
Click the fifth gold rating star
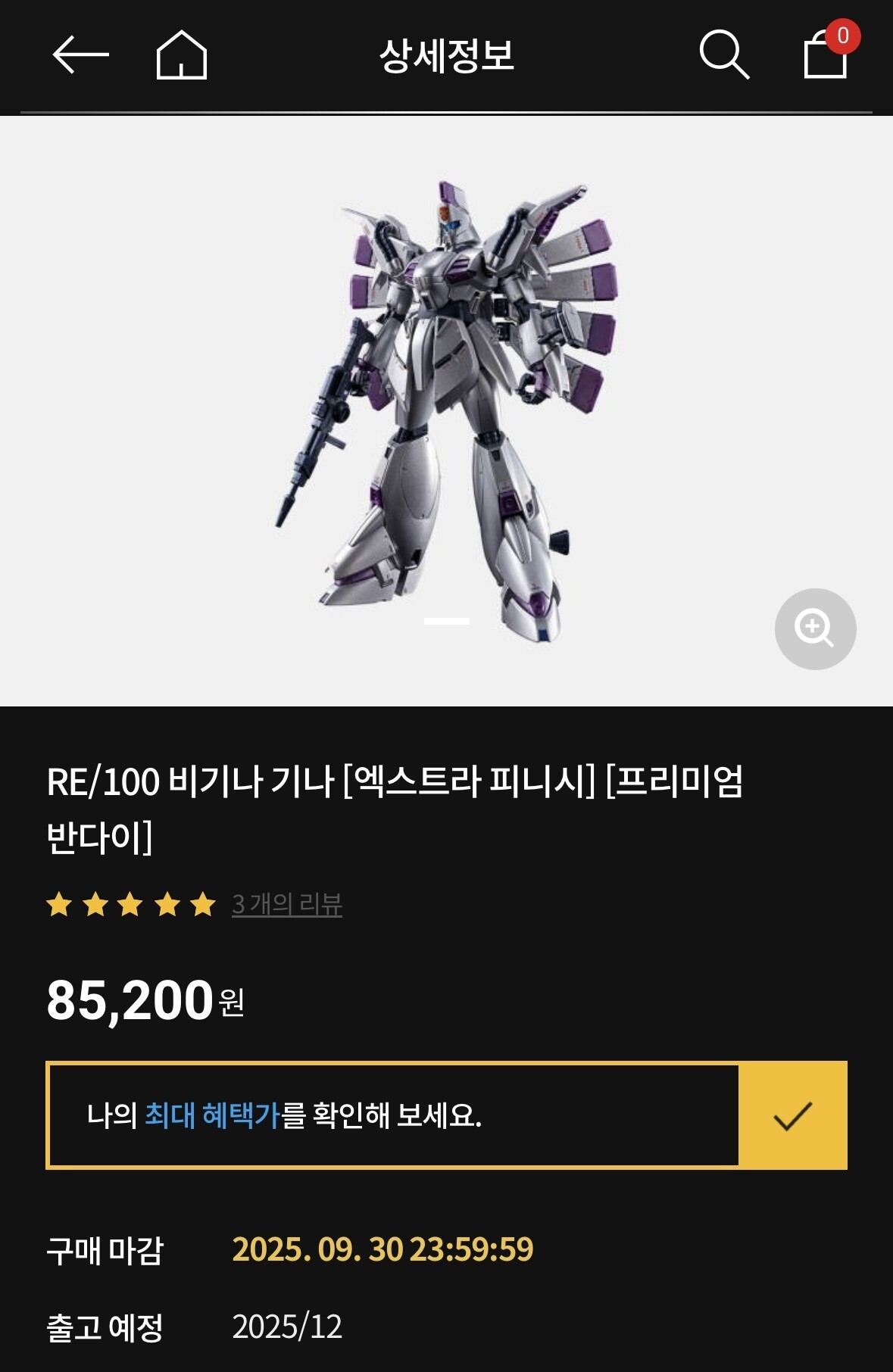[x=203, y=904]
